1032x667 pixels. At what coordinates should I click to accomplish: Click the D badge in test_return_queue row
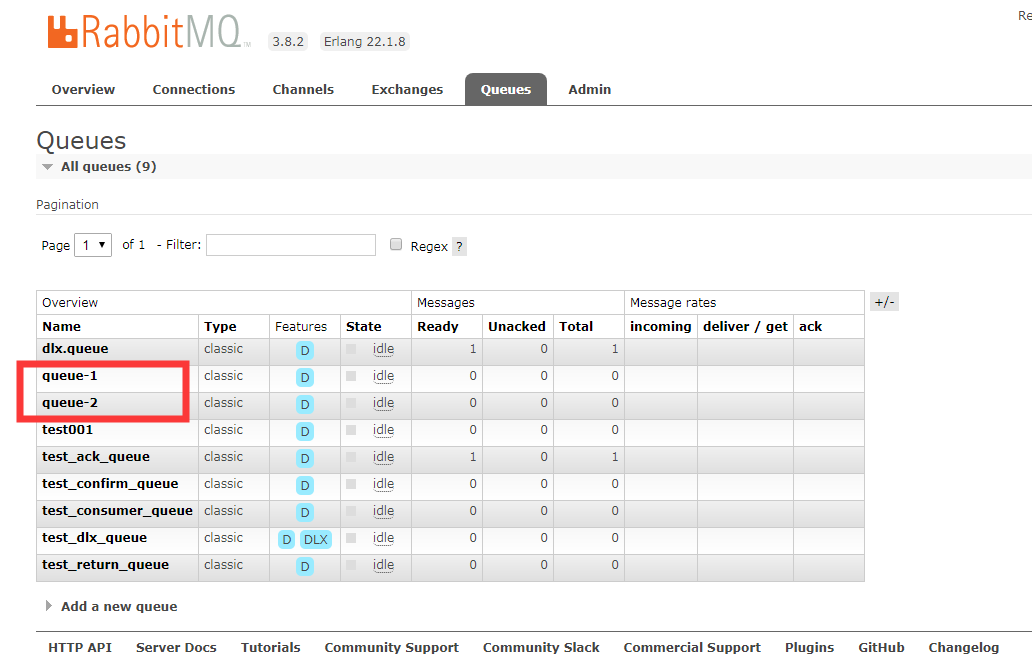click(x=305, y=566)
